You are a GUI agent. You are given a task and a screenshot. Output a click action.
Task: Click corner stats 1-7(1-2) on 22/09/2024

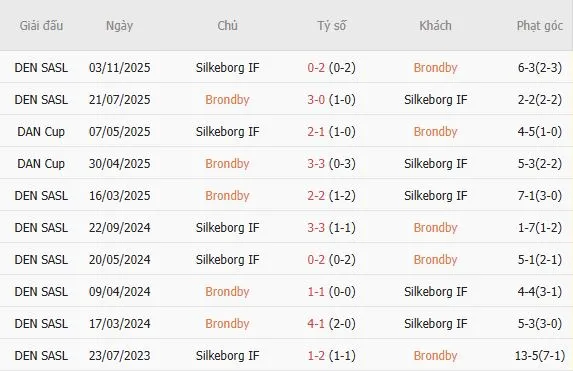point(540,228)
